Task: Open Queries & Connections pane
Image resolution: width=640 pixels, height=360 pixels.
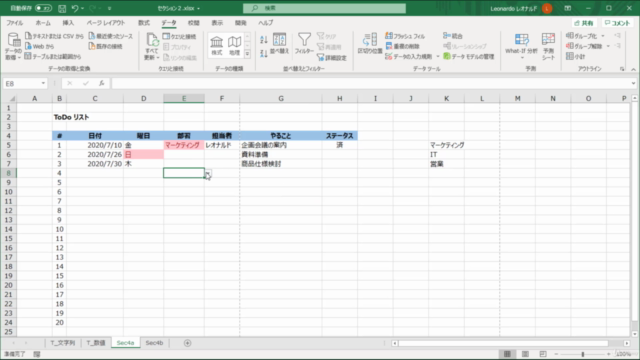Action: [179, 37]
